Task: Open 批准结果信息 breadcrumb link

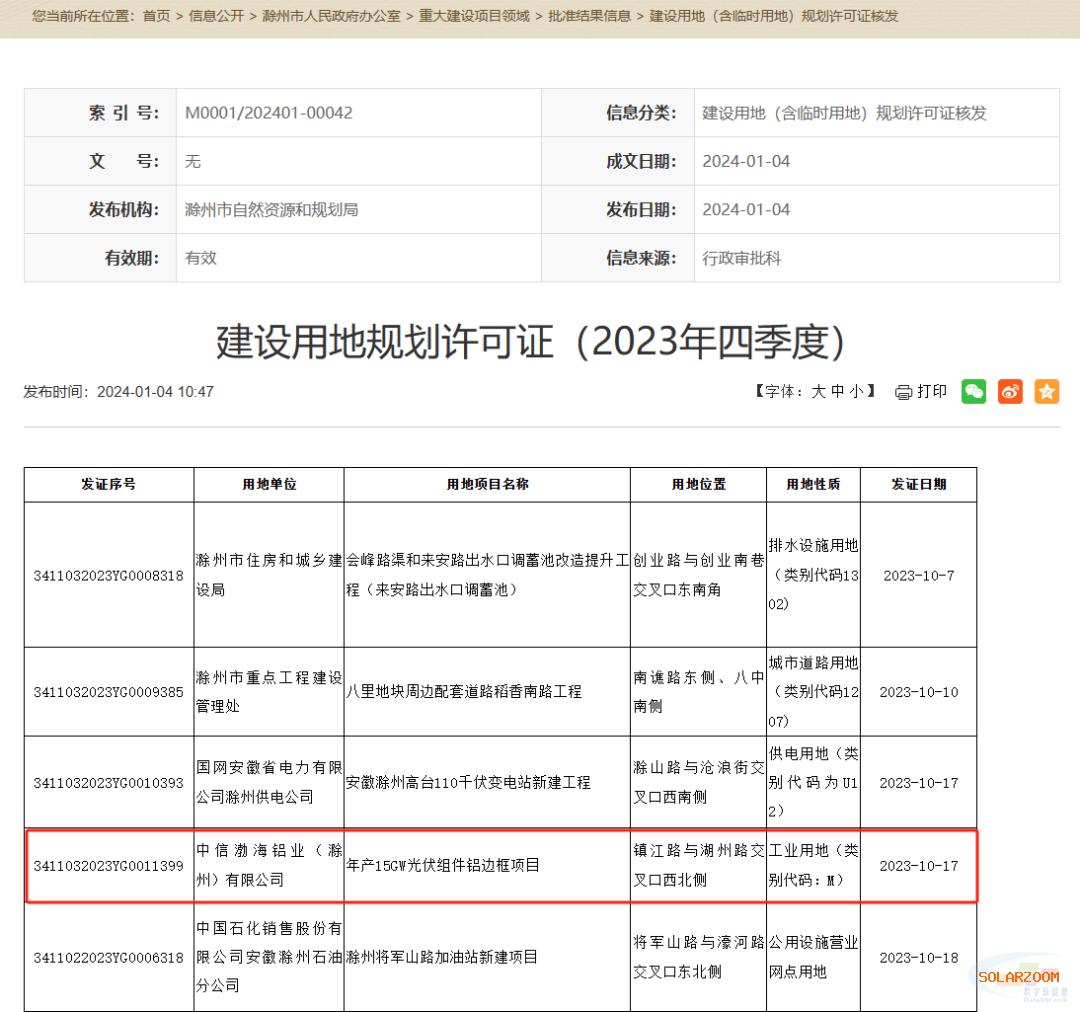Action: tap(590, 16)
